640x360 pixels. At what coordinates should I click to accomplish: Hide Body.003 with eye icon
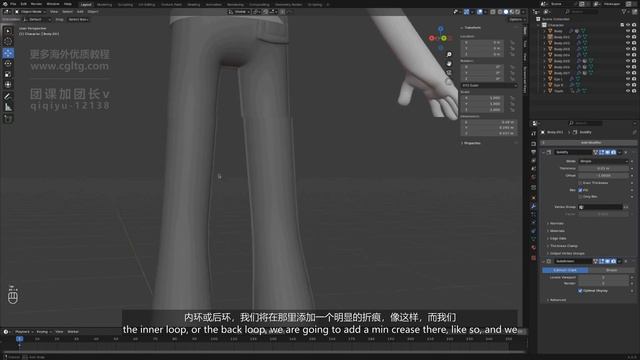point(628,49)
